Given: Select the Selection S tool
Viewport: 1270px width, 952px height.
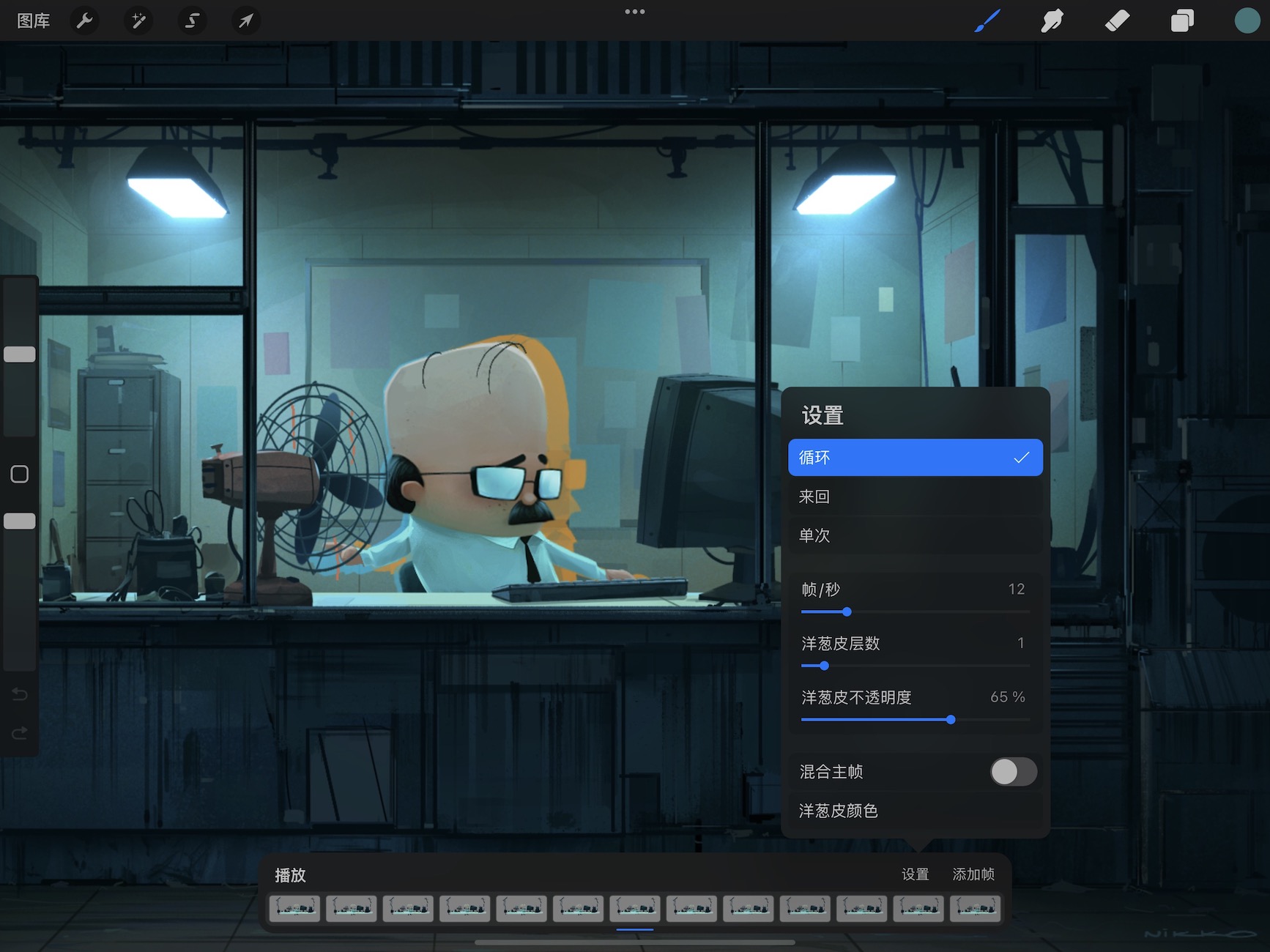Looking at the screenshot, I should [x=192, y=21].
